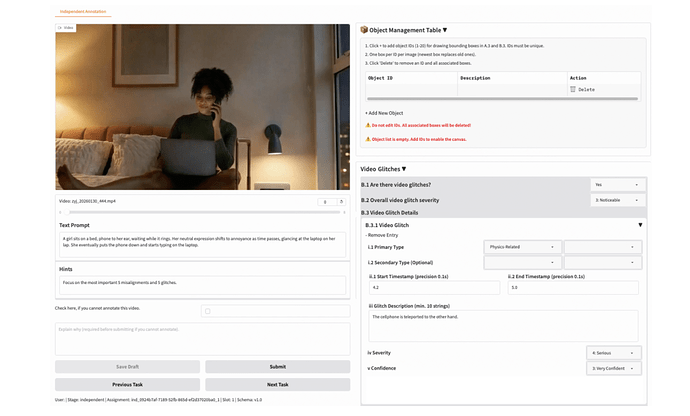Collapse the Object Management Table section
Viewport: 690px width, 416px height.
click(x=445, y=31)
